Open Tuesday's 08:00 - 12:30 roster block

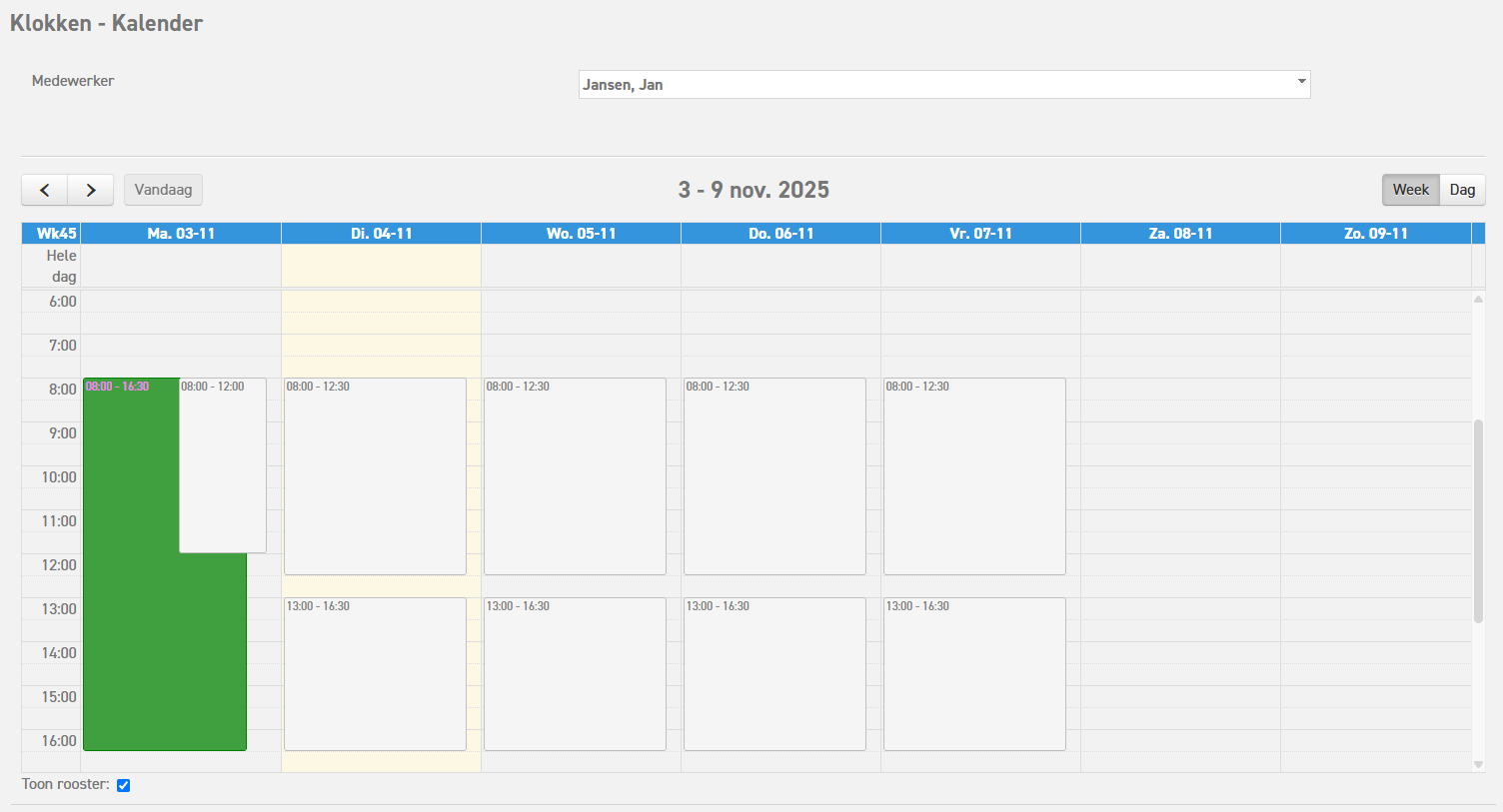coord(375,476)
